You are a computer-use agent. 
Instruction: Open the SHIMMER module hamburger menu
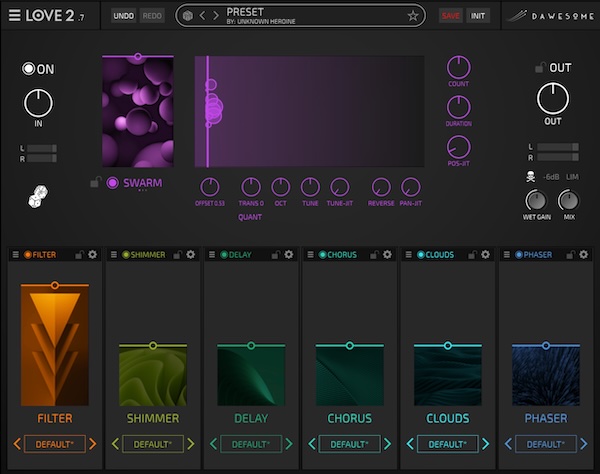click(x=114, y=254)
